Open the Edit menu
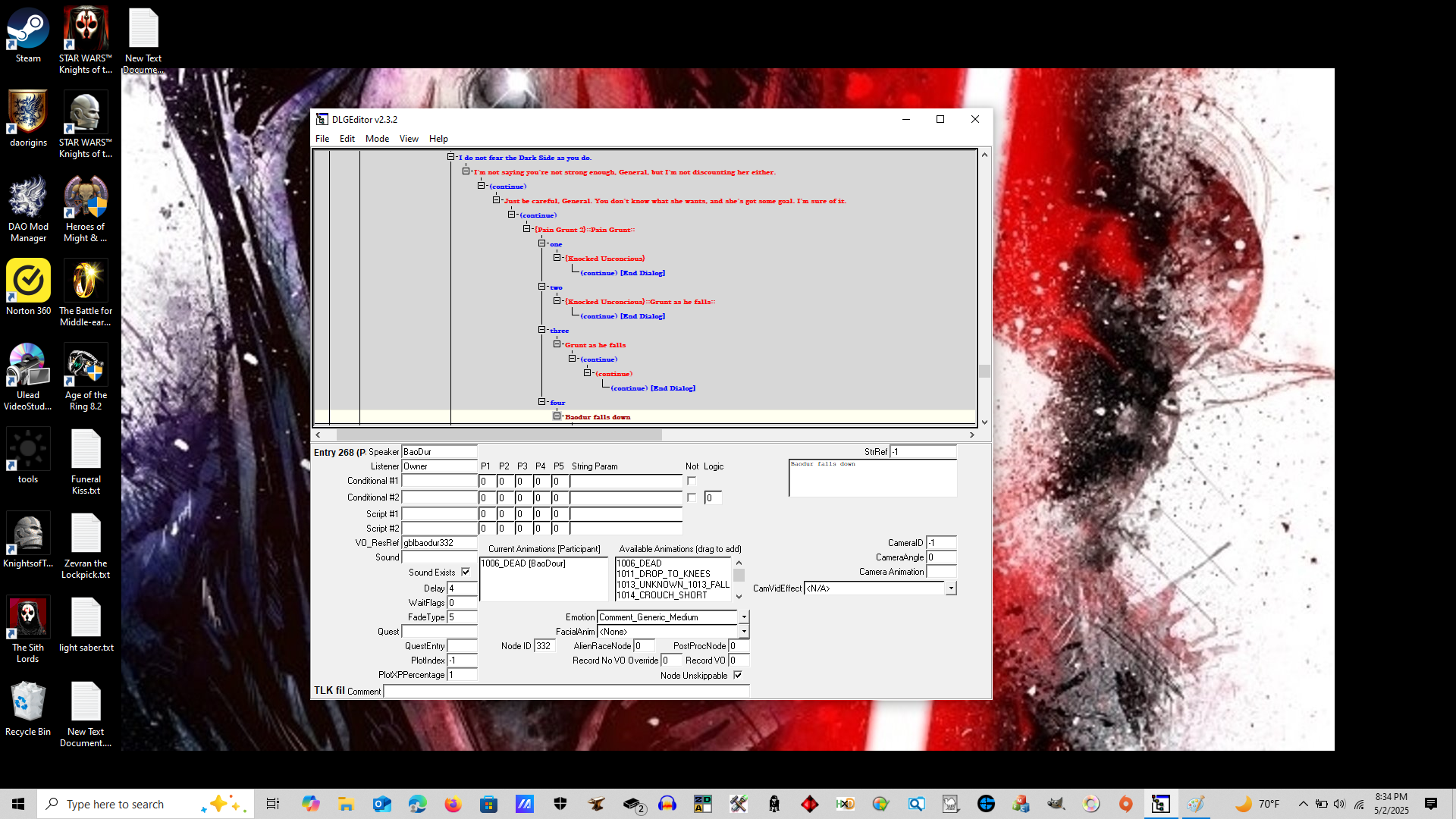Viewport: 1456px width, 819px height. tap(347, 139)
